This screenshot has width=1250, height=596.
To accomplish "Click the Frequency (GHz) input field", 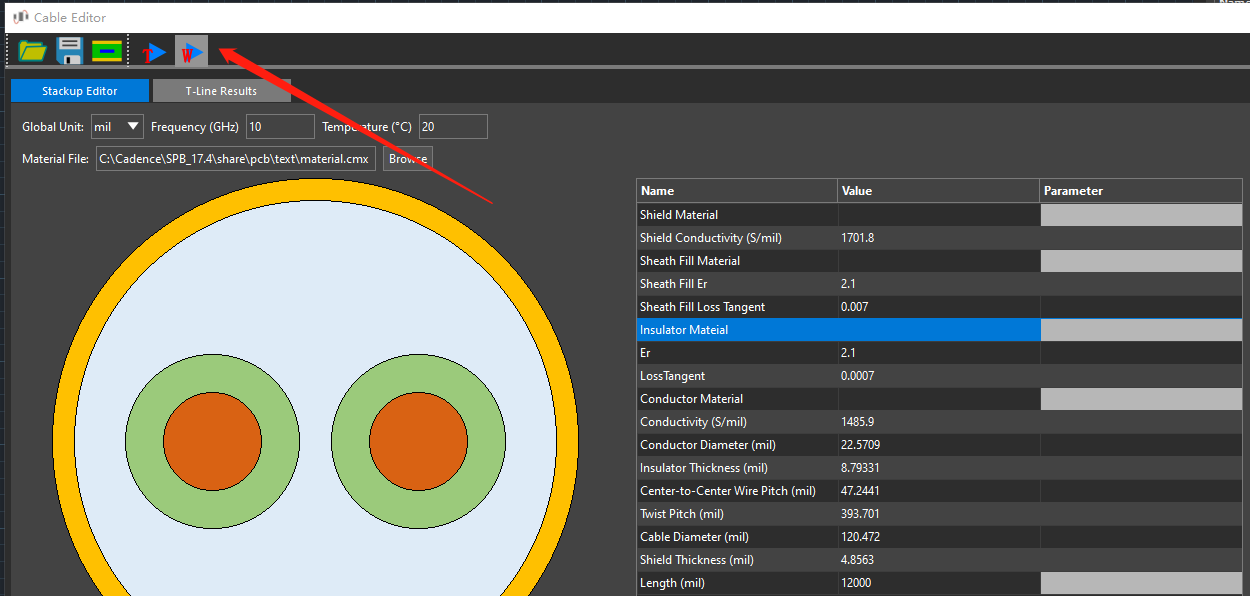I will click(280, 126).
